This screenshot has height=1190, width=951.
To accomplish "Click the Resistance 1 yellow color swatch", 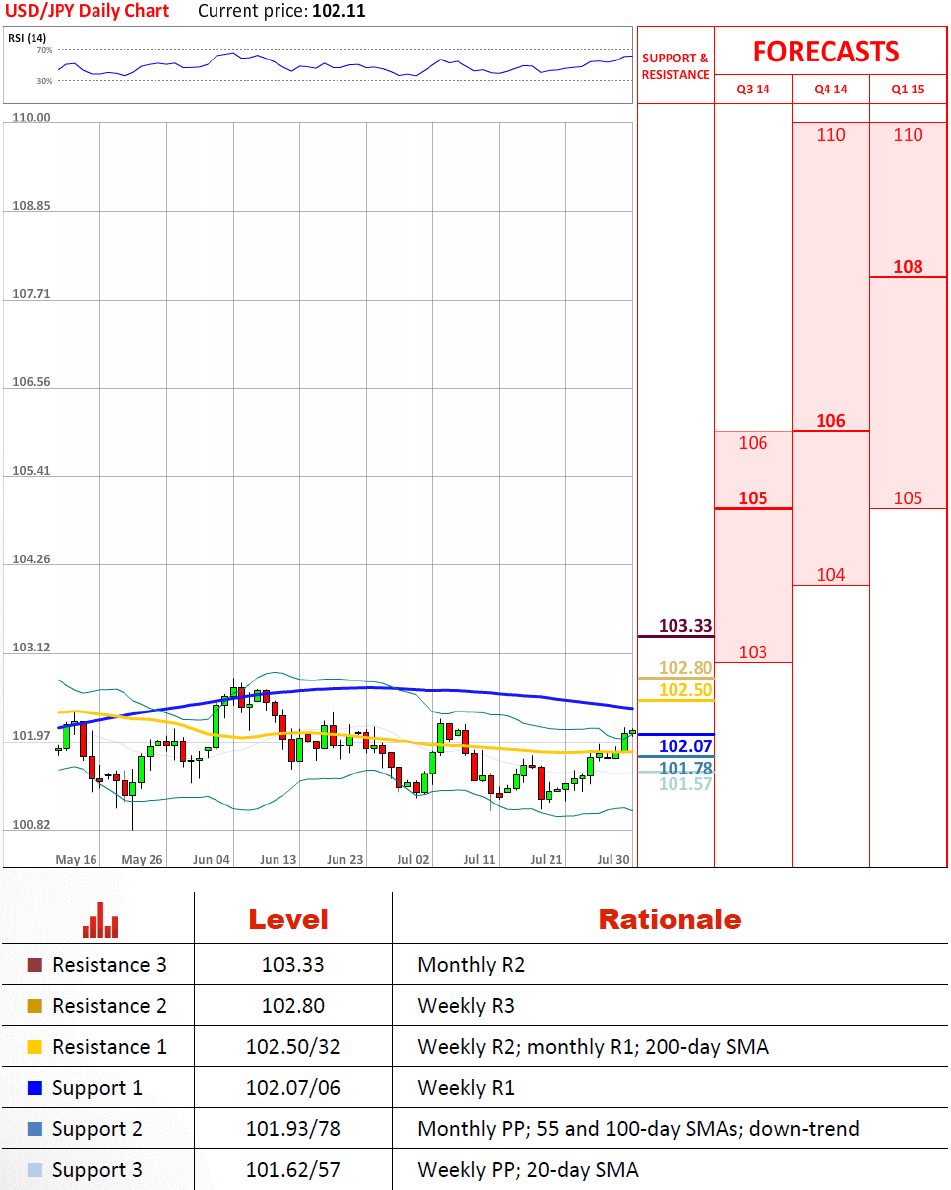I will tap(34, 1047).
